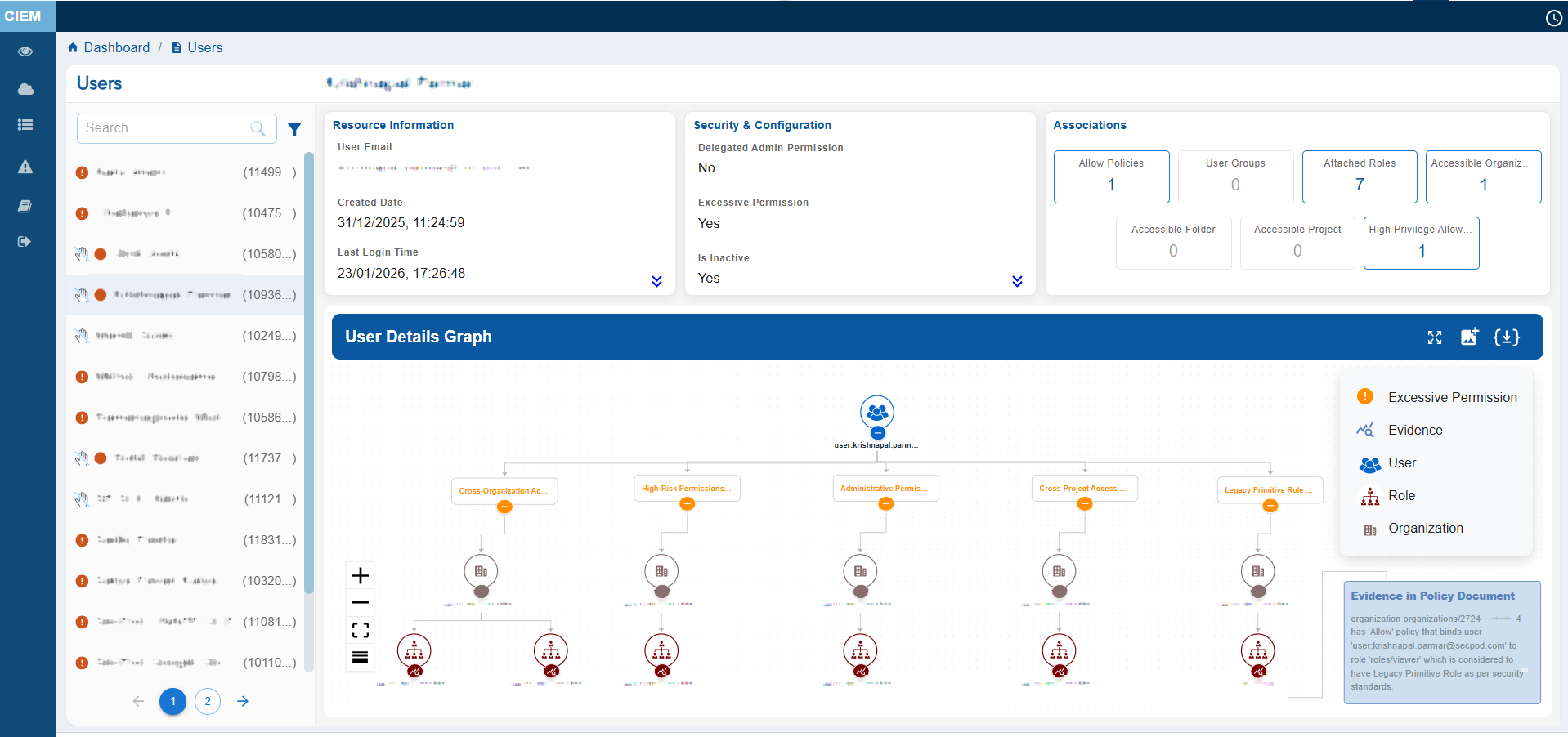Collapse the Legacy Primitive Role node

[x=1270, y=506]
